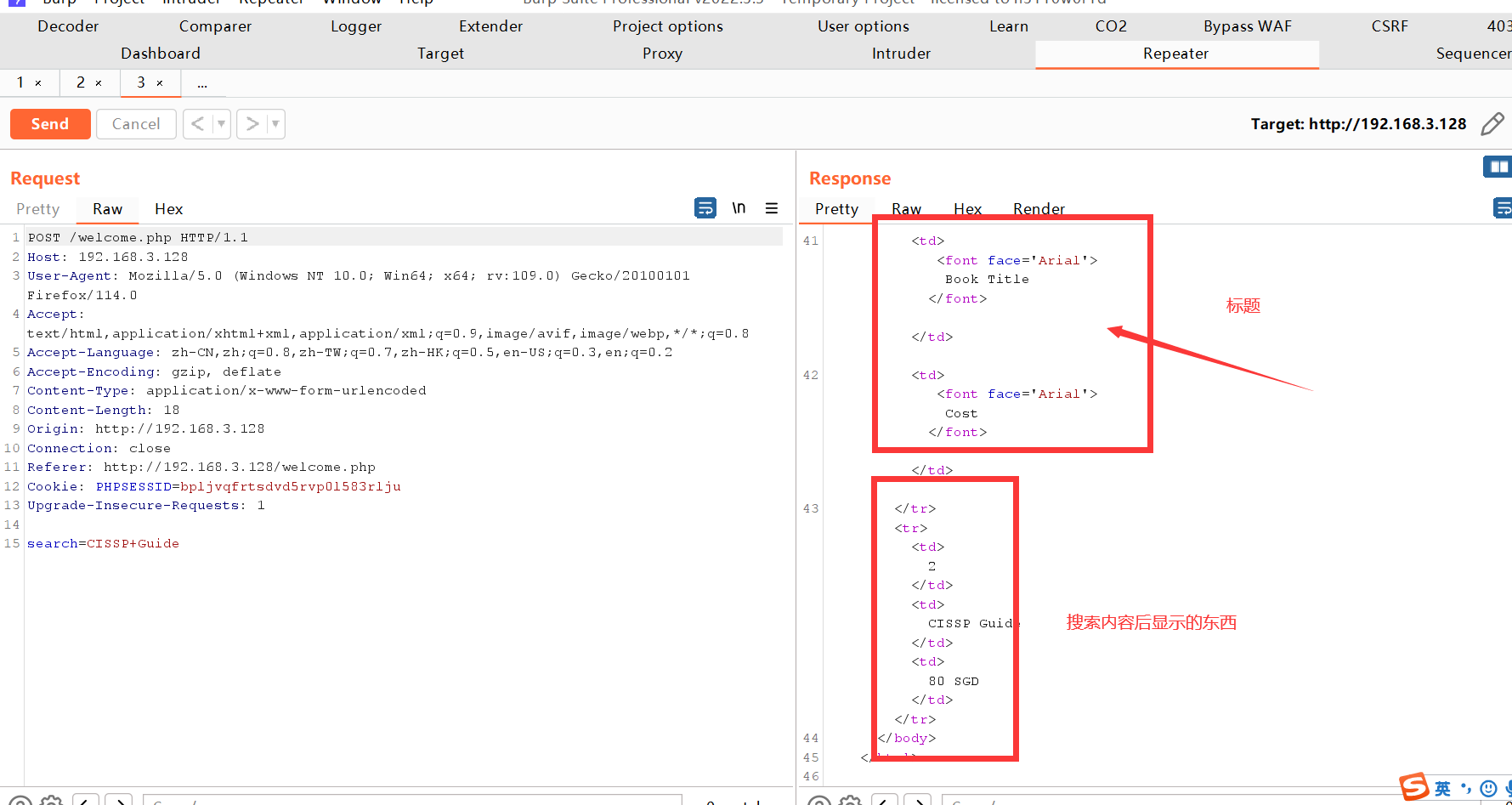This screenshot has width=1512, height=805.
Task: Toggle word wrap icon in Response panel
Action: click(1503, 207)
